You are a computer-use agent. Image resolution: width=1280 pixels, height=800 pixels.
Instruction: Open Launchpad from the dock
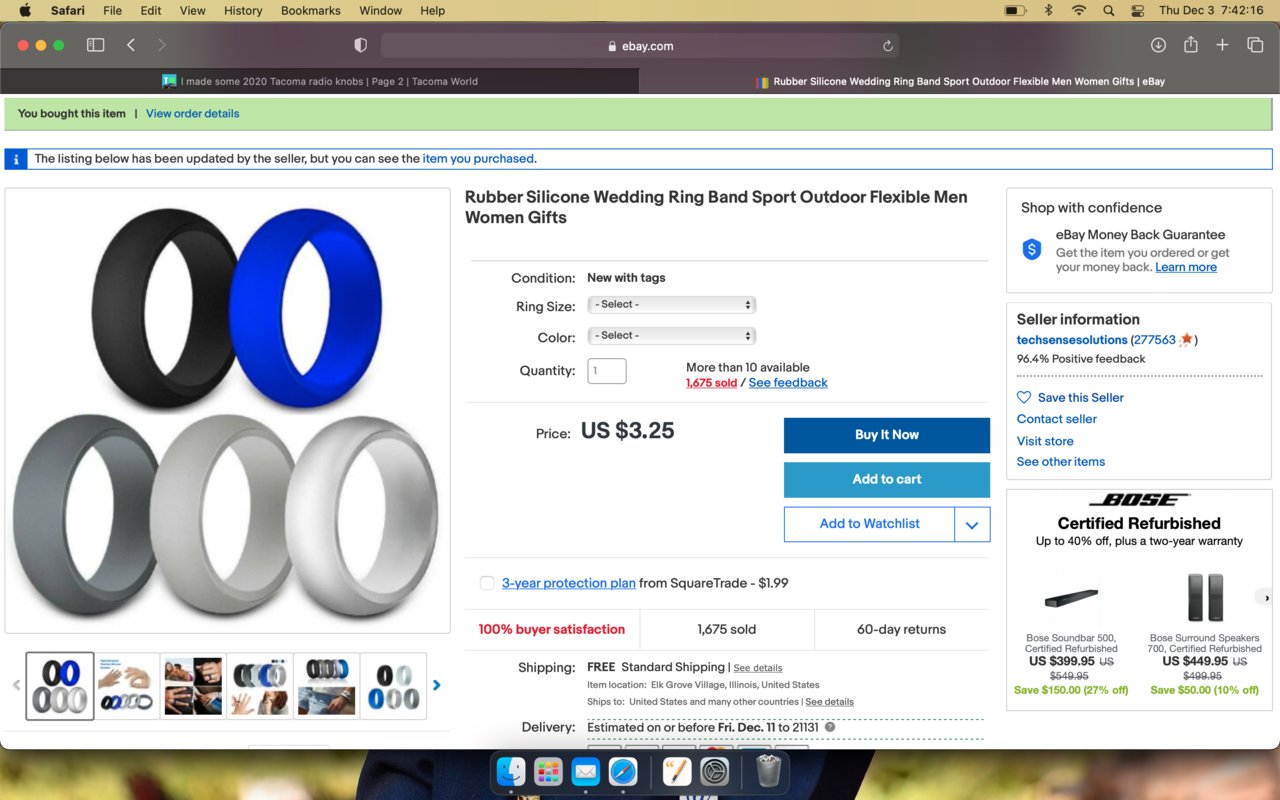pos(548,771)
